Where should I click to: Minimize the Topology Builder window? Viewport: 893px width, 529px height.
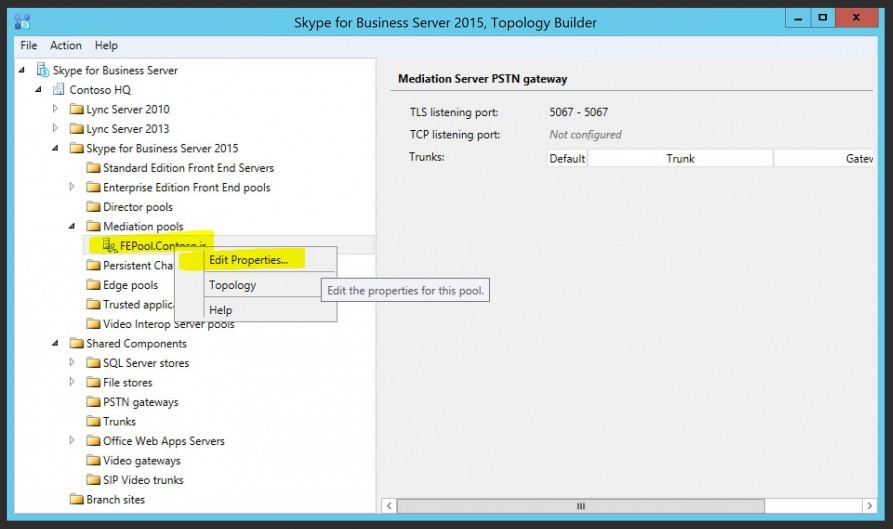point(798,18)
